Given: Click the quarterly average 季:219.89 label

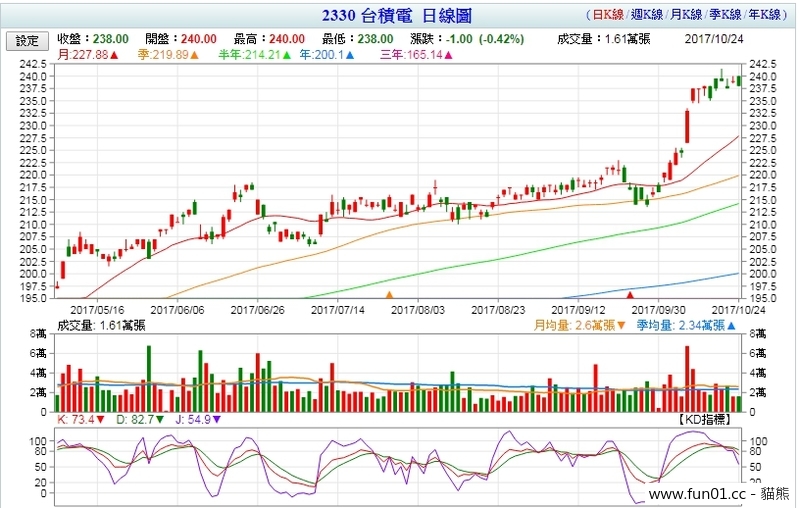Looking at the screenshot, I should pyautogui.click(x=168, y=55).
